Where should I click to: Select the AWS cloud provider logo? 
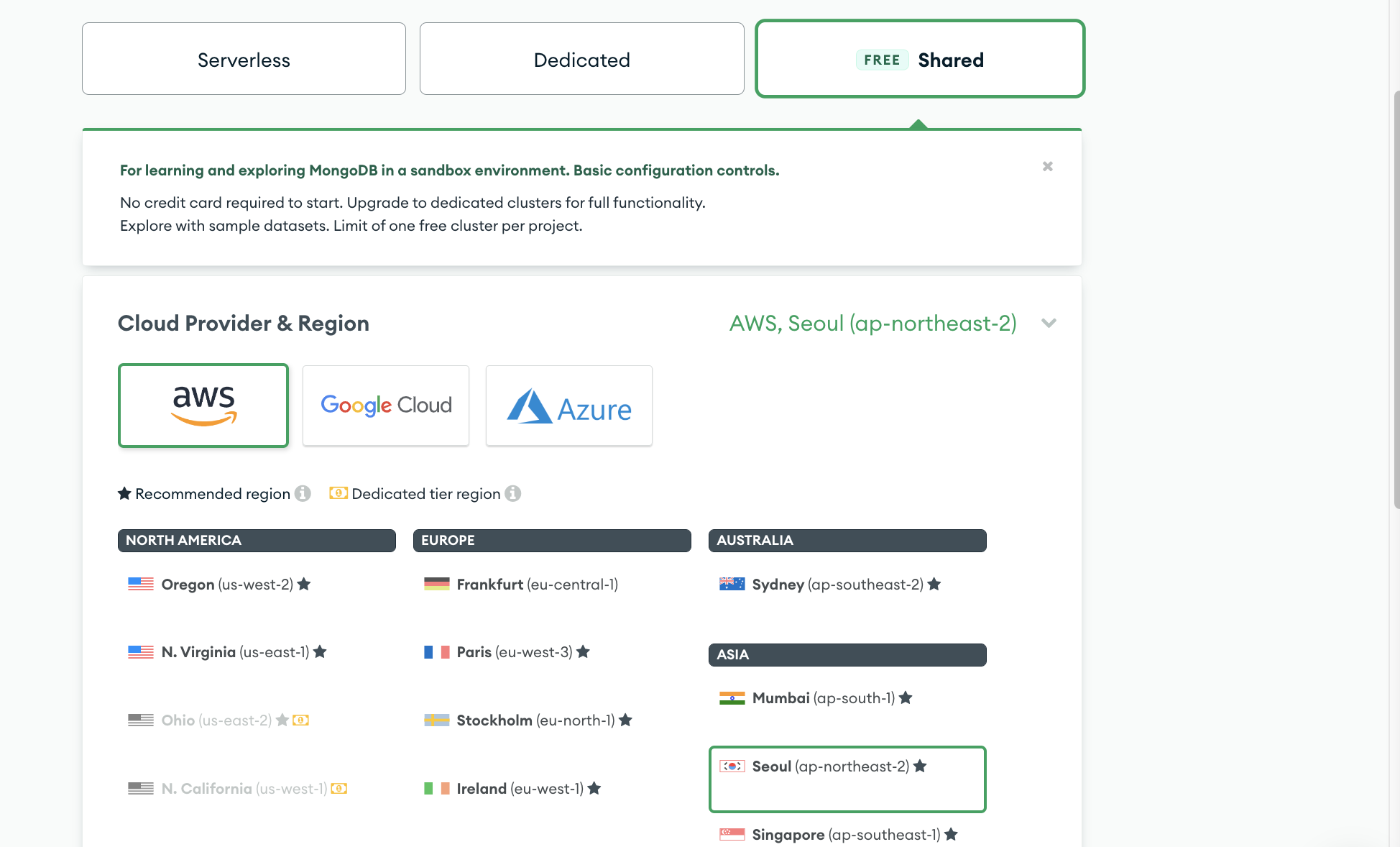pyautogui.click(x=203, y=406)
